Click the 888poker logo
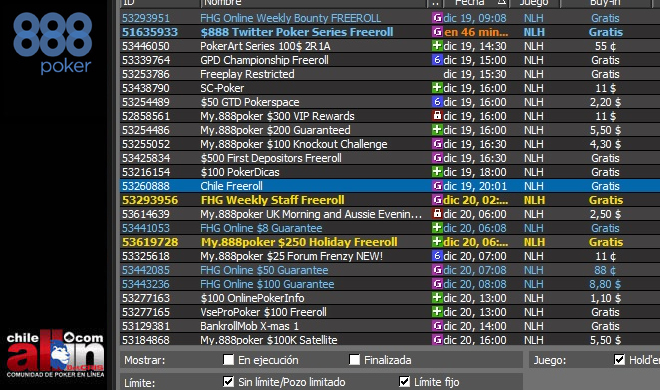Viewport: 660px width, 390px height. pos(53,43)
